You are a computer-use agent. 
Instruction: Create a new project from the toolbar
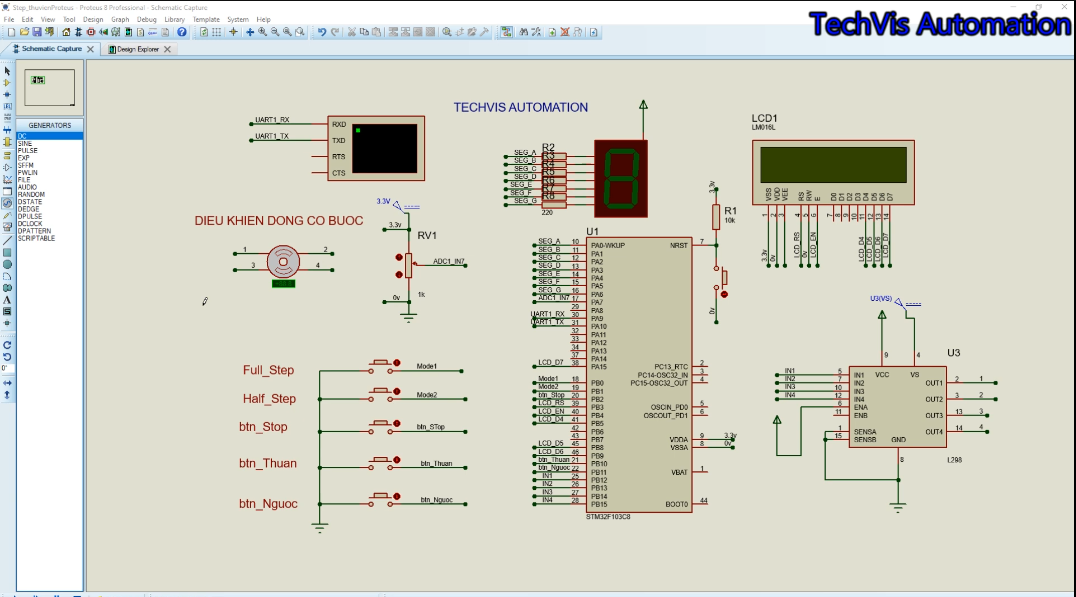point(12,32)
